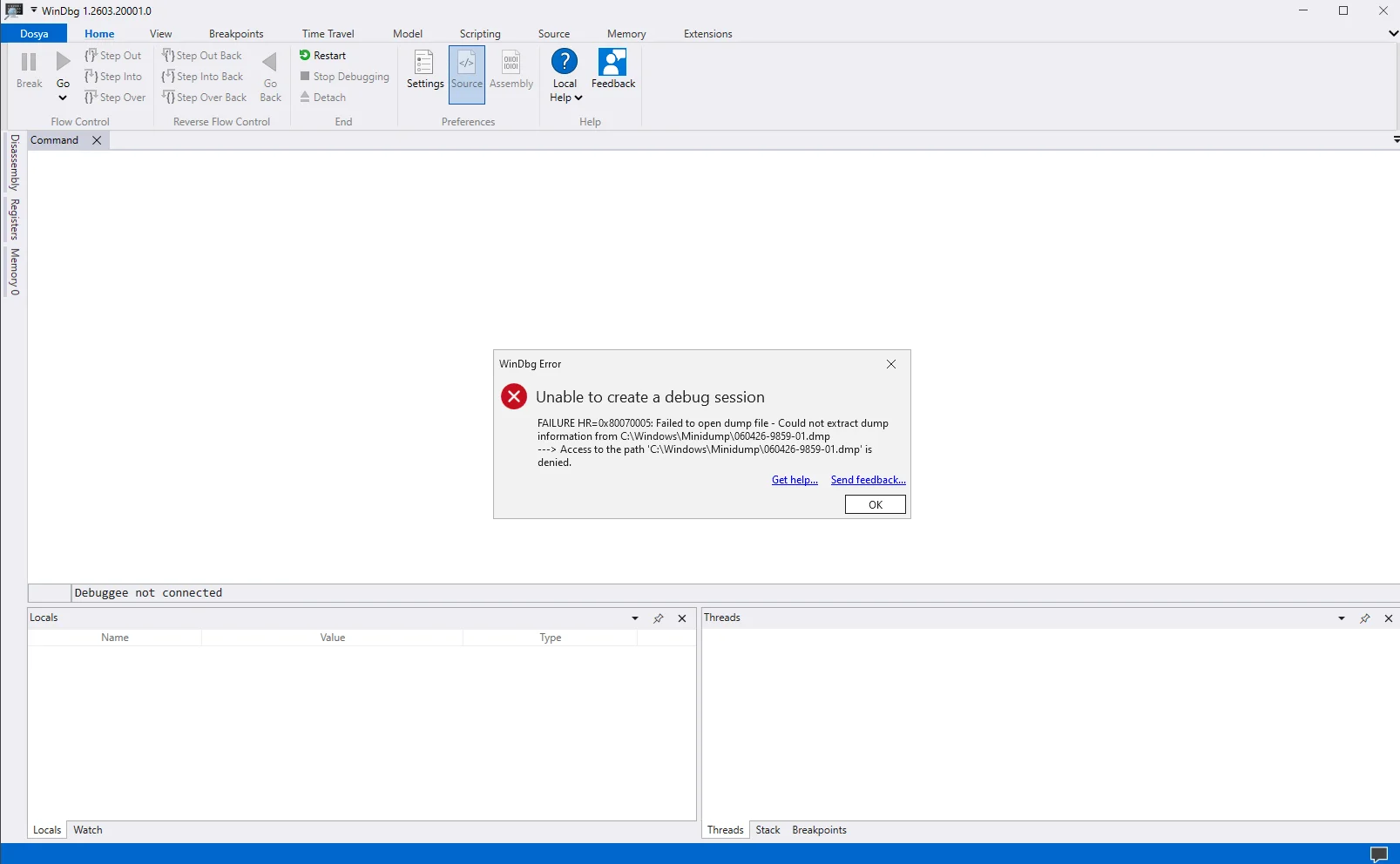Click Step Into in Flow Control
The width and height of the screenshot is (1400, 864).
coord(113,77)
